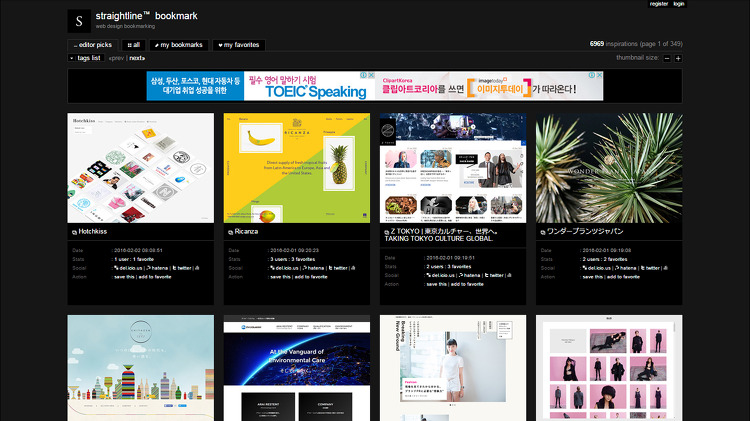Click the AdChoices info icon on ClipartKorea ad
Viewport: 750px width, 421px height.
click(x=592, y=75)
